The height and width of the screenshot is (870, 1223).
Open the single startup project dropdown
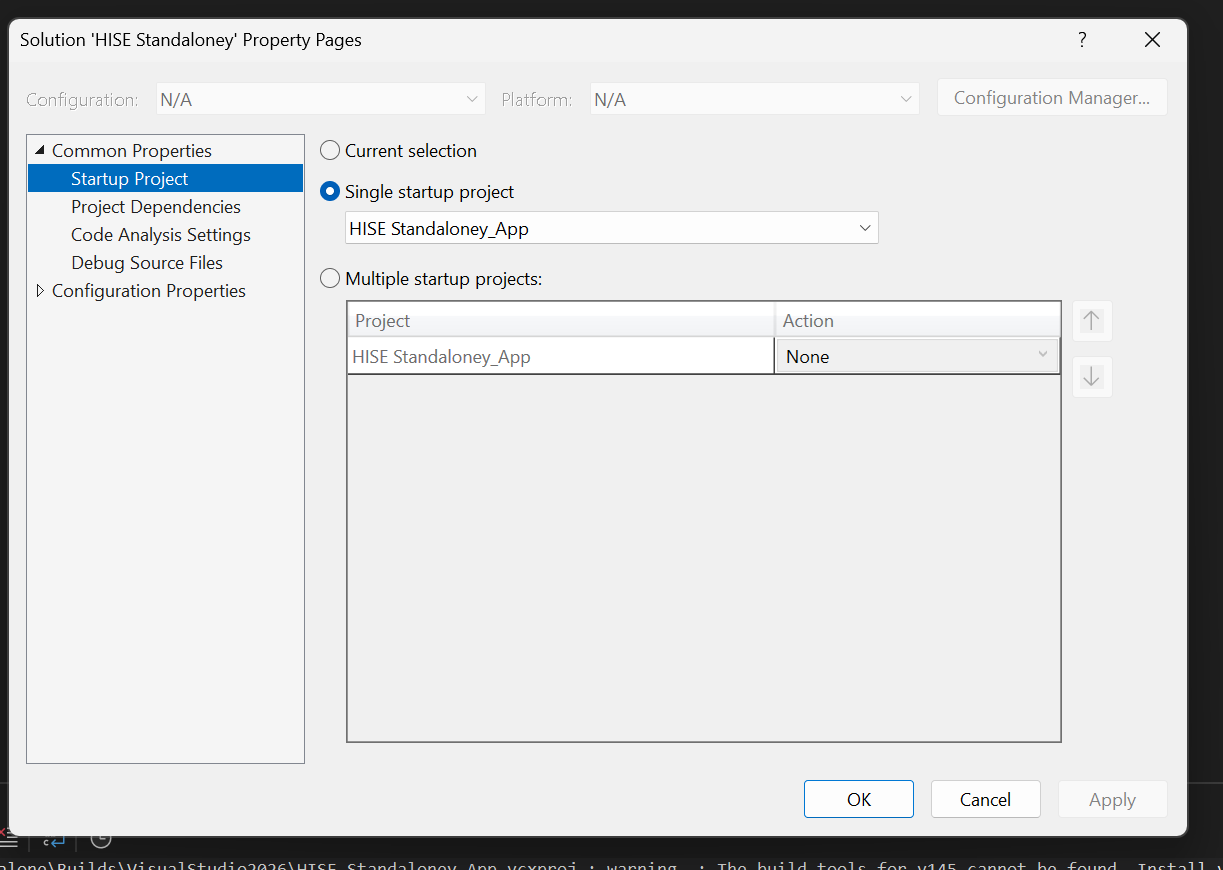[x=611, y=228]
